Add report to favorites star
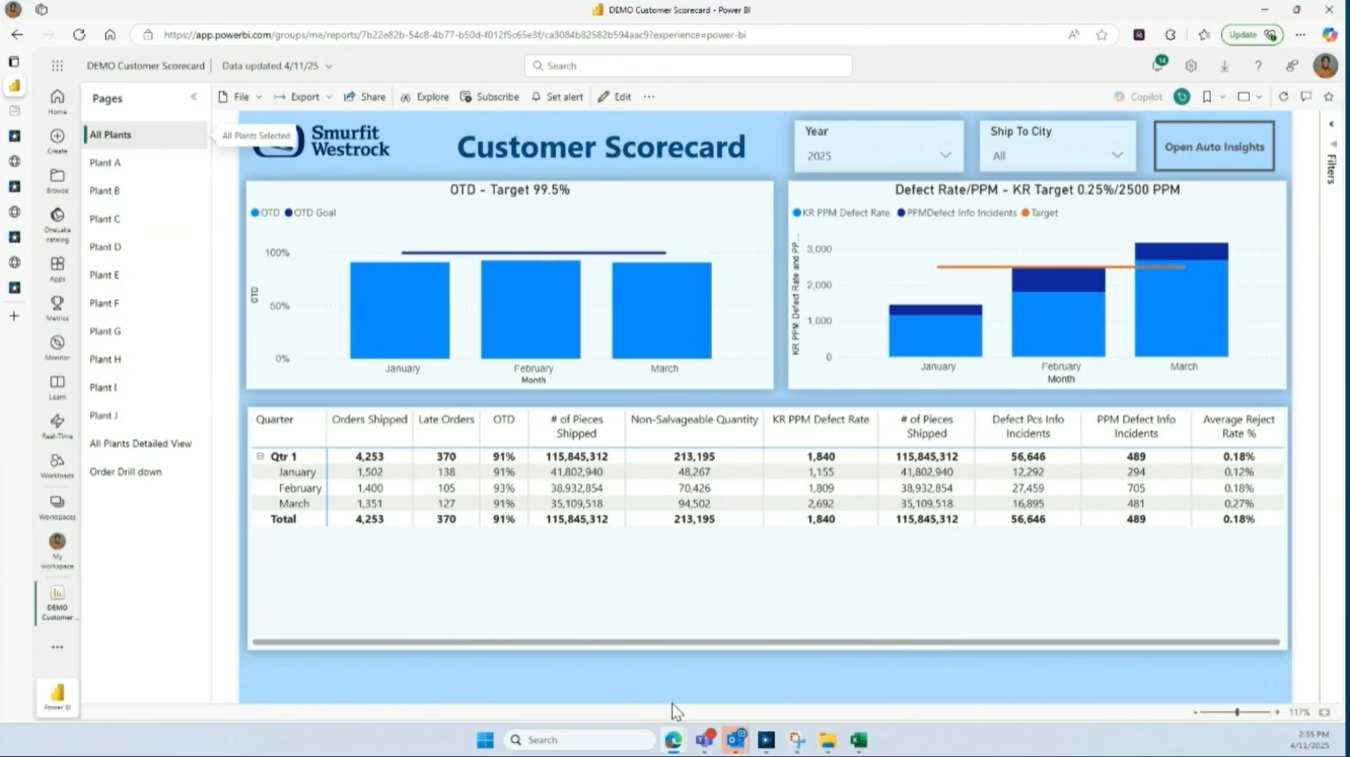 pyautogui.click(x=1329, y=97)
